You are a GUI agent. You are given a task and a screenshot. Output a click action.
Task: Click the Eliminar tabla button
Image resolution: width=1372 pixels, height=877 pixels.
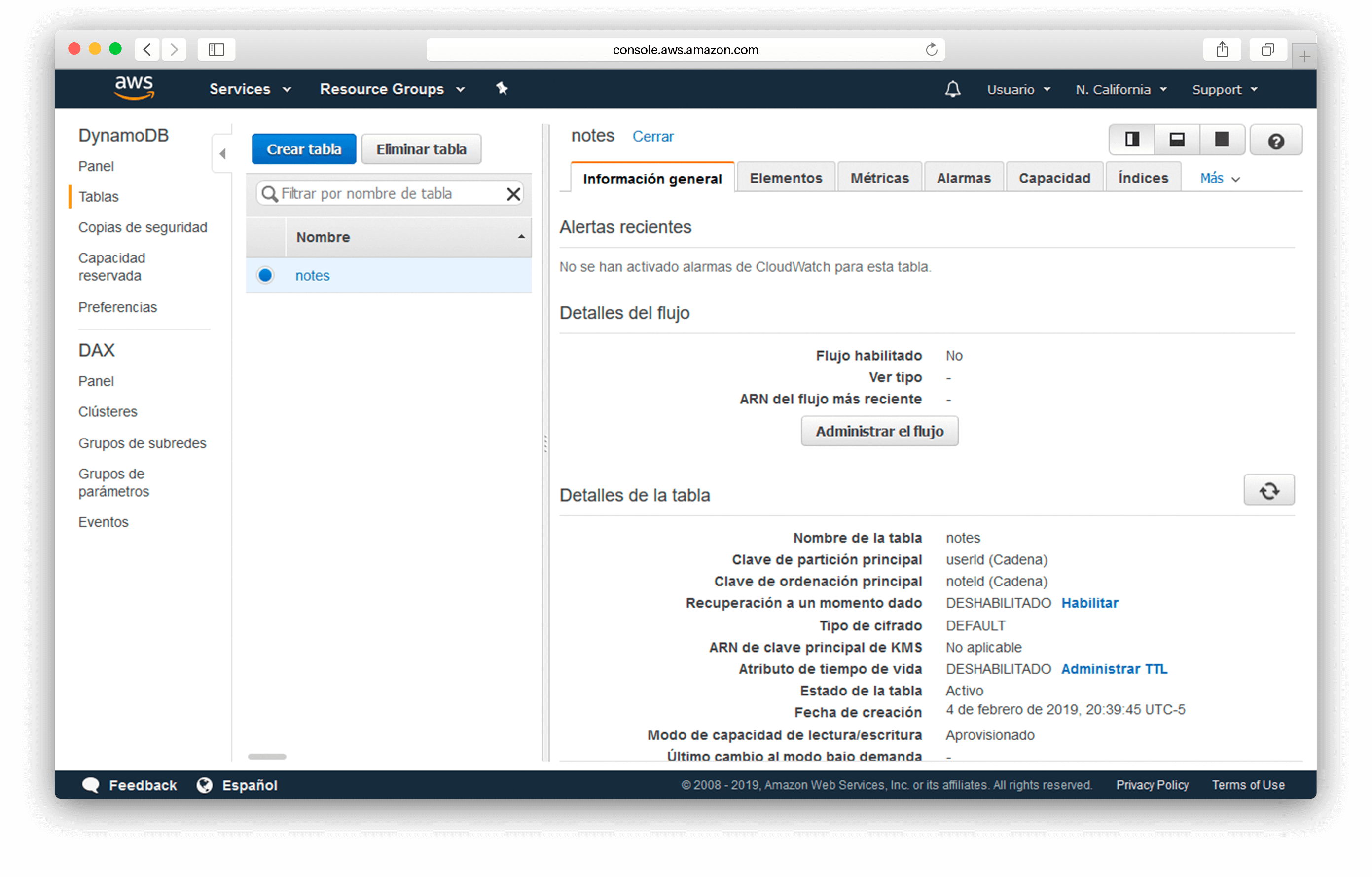point(421,149)
